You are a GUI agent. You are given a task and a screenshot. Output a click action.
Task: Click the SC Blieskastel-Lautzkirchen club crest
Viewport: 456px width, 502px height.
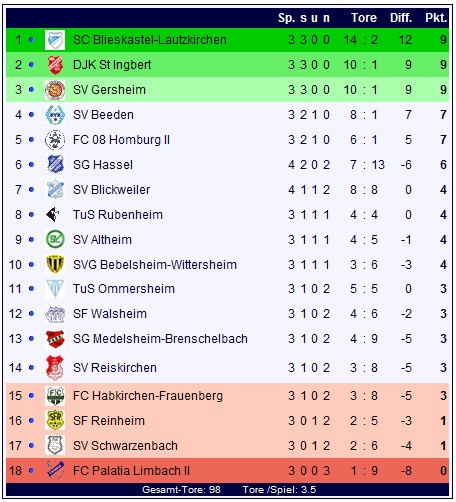pos(55,40)
